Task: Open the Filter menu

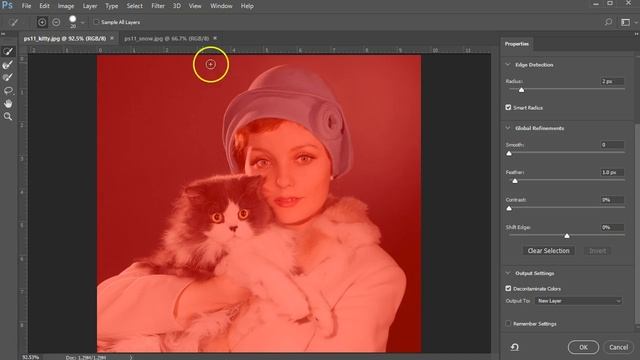Action: [x=158, y=6]
